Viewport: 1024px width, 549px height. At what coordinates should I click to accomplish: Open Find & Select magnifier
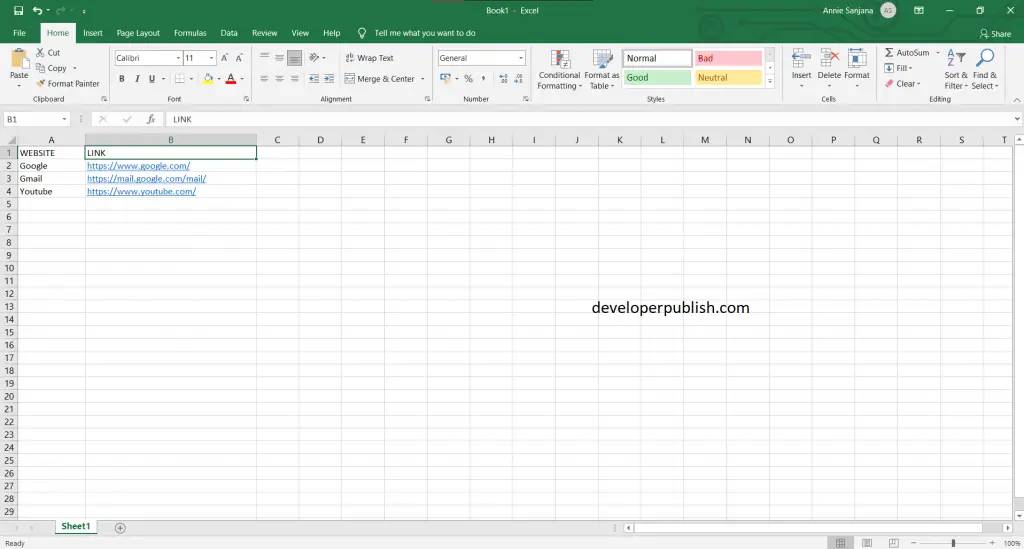coord(985,70)
